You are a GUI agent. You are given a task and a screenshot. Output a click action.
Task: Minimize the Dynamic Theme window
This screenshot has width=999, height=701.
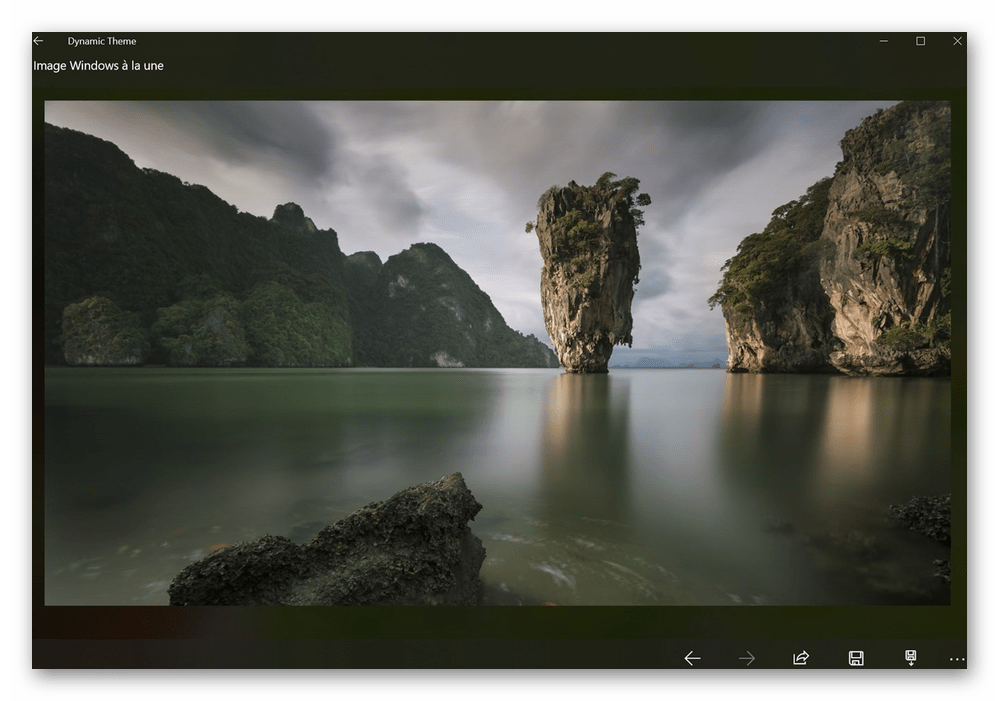(x=885, y=41)
